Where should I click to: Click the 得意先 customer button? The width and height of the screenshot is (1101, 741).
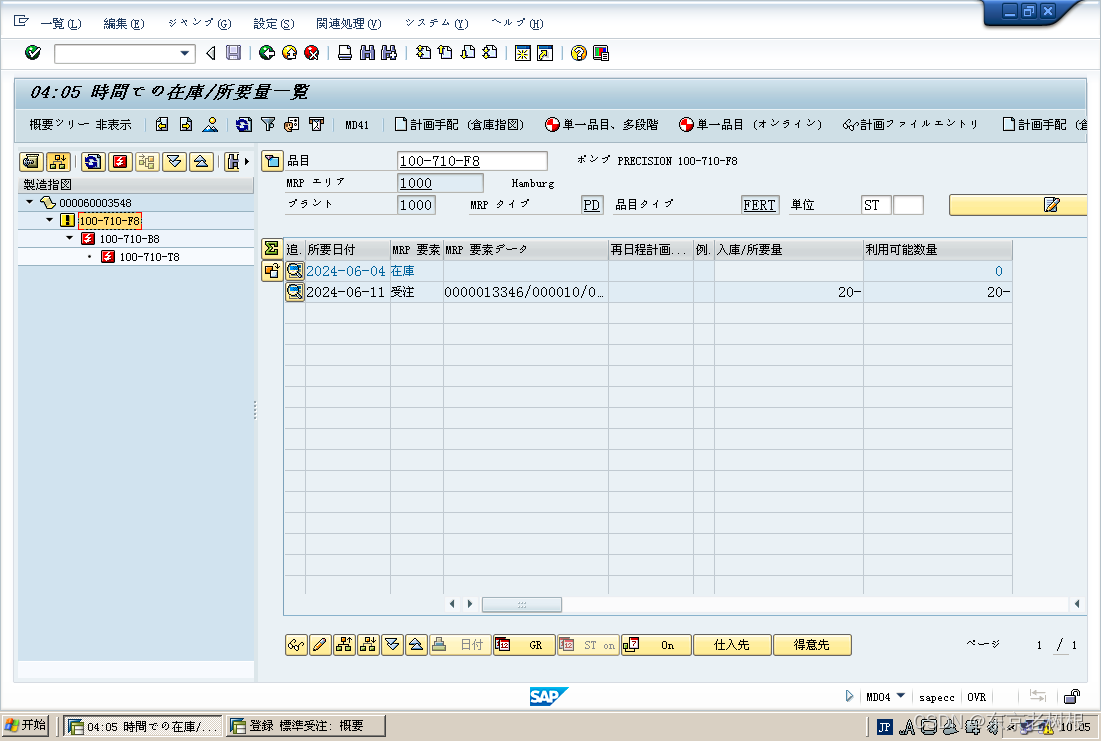812,645
